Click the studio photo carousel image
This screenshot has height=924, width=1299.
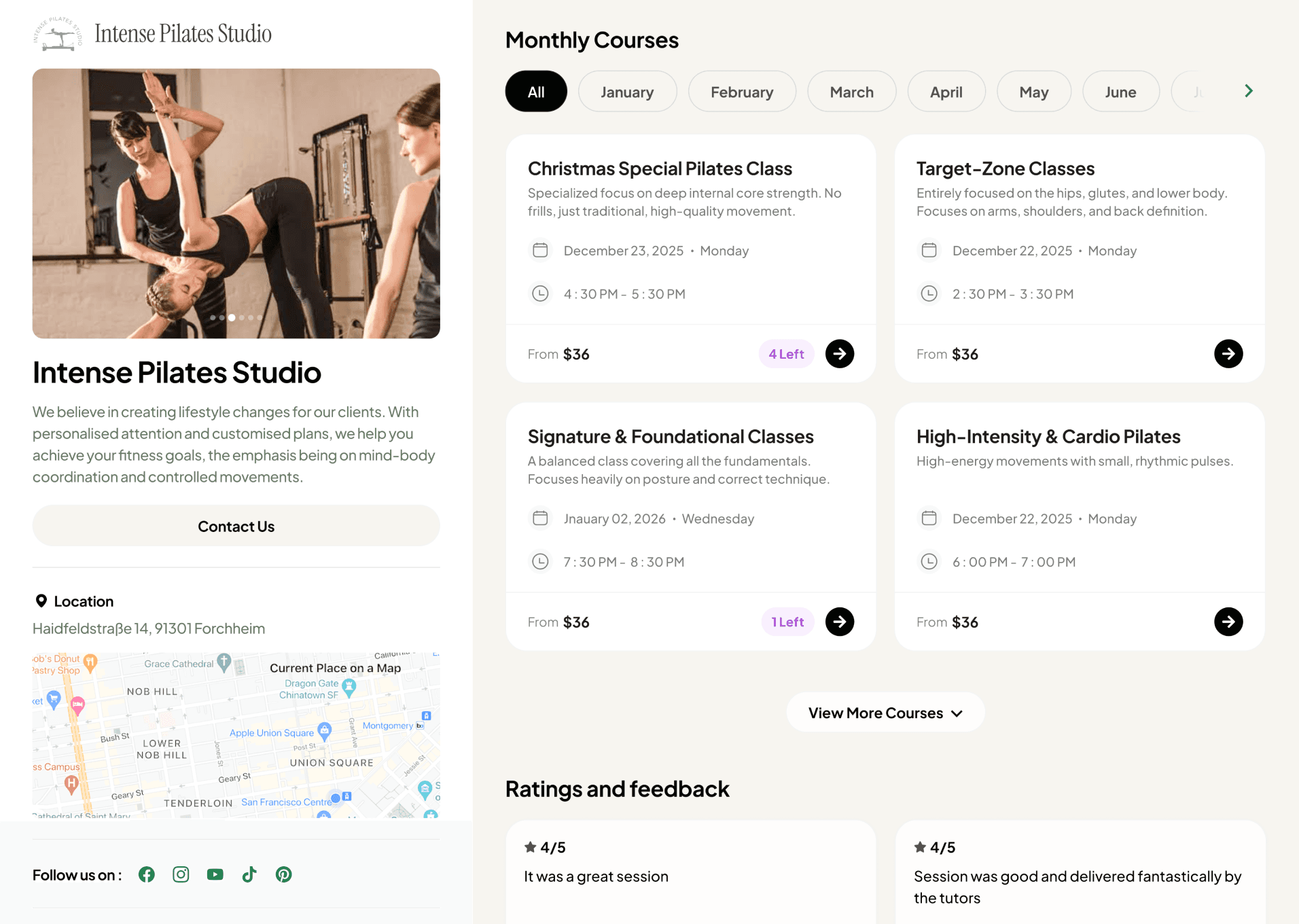[236, 203]
